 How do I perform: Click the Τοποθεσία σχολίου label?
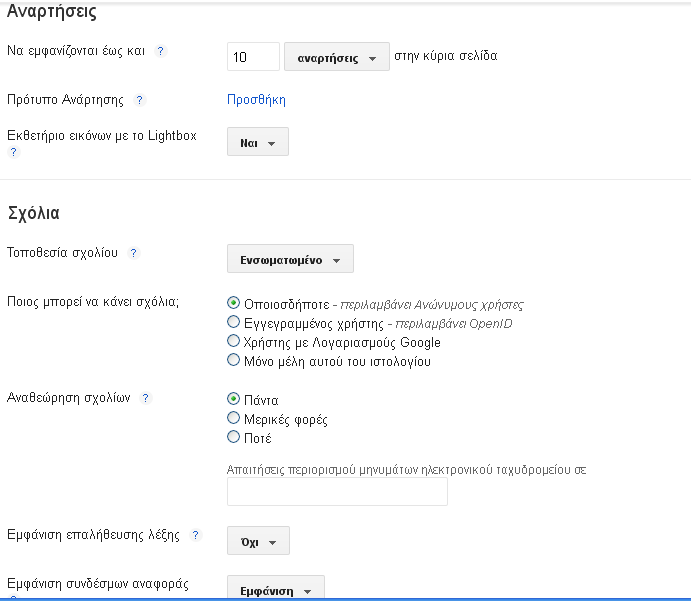point(62,253)
